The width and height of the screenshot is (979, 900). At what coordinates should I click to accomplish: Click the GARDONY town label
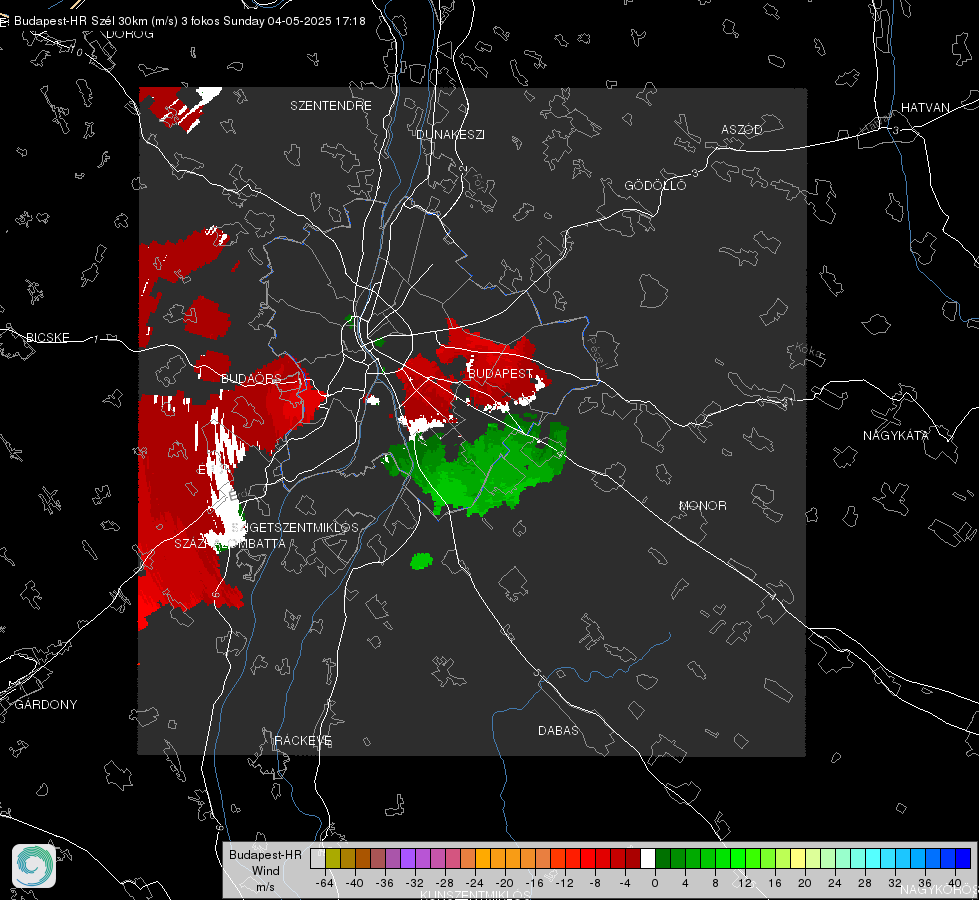[46, 705]
